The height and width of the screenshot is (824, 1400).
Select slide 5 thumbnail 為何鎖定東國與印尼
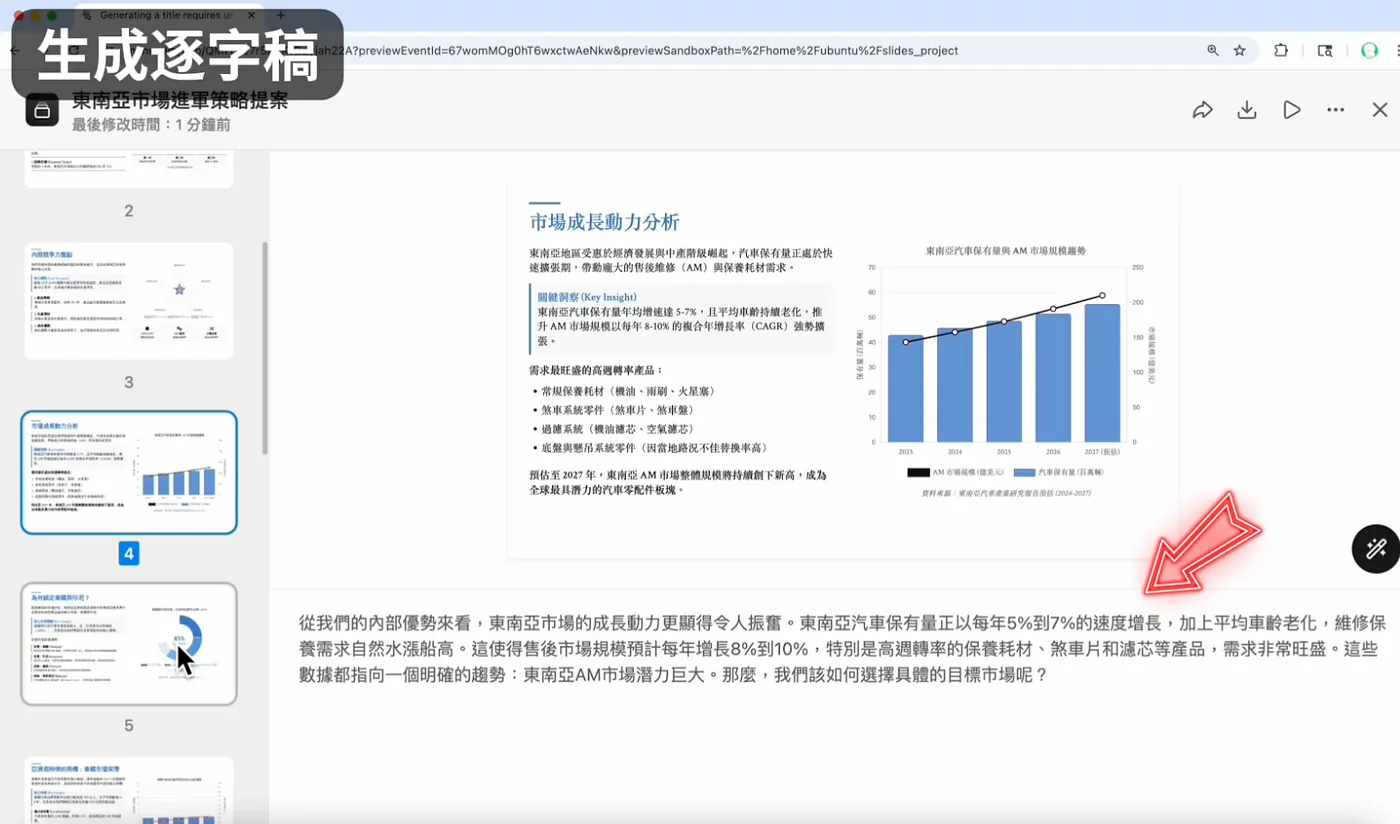[x=129, y=644]
